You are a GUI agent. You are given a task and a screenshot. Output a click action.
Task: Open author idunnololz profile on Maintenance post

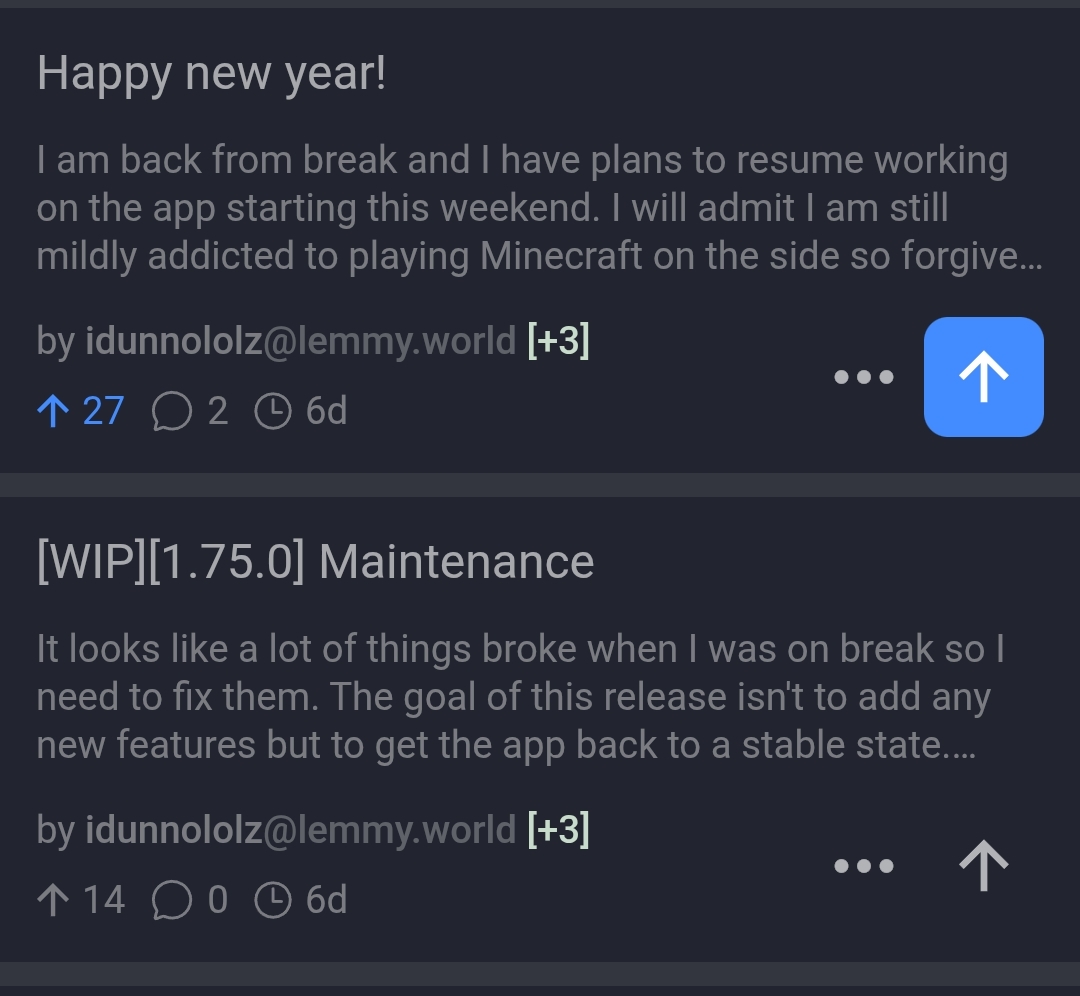click(300, 830)
